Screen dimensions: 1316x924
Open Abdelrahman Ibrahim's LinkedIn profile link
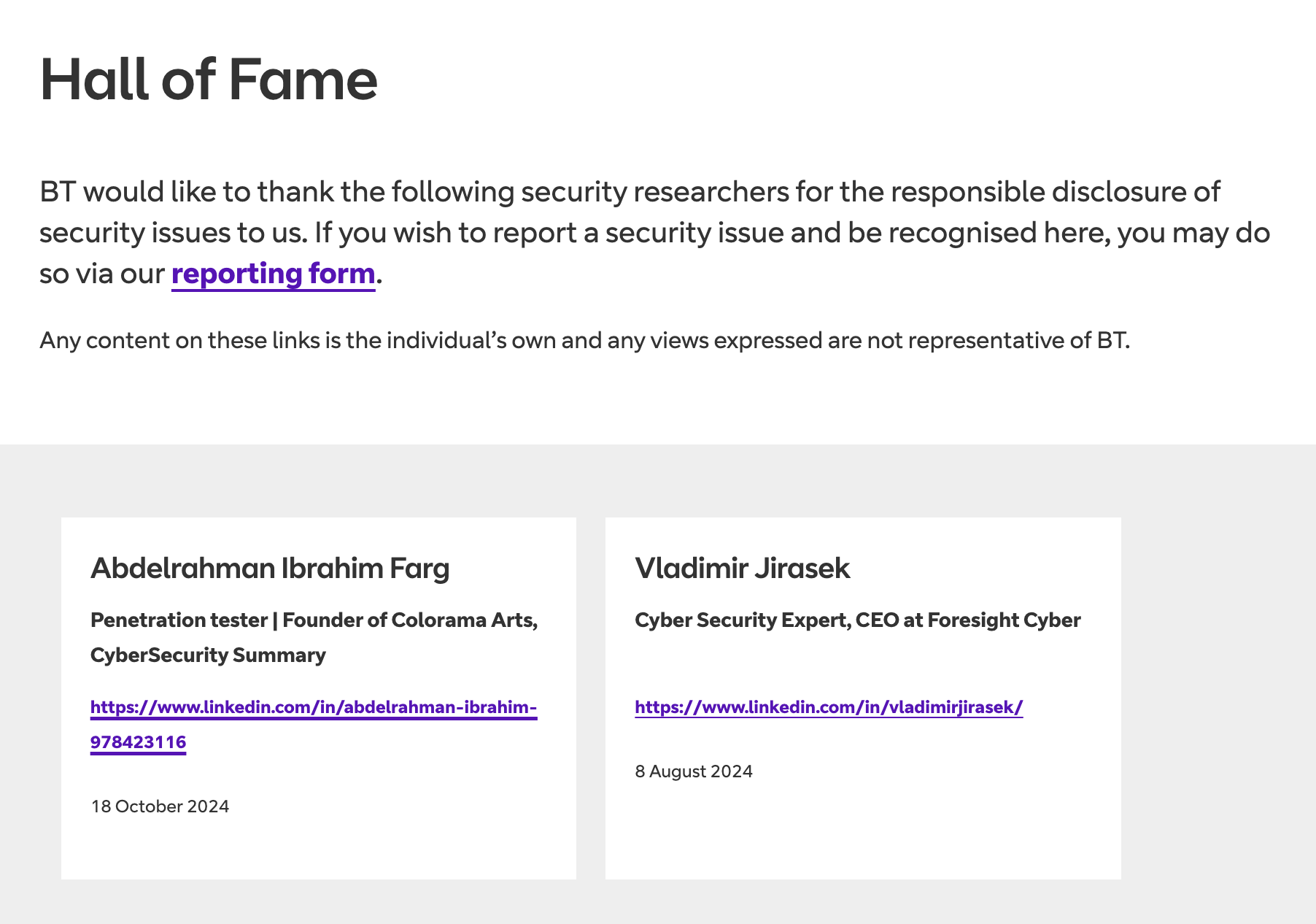point(314,707)
